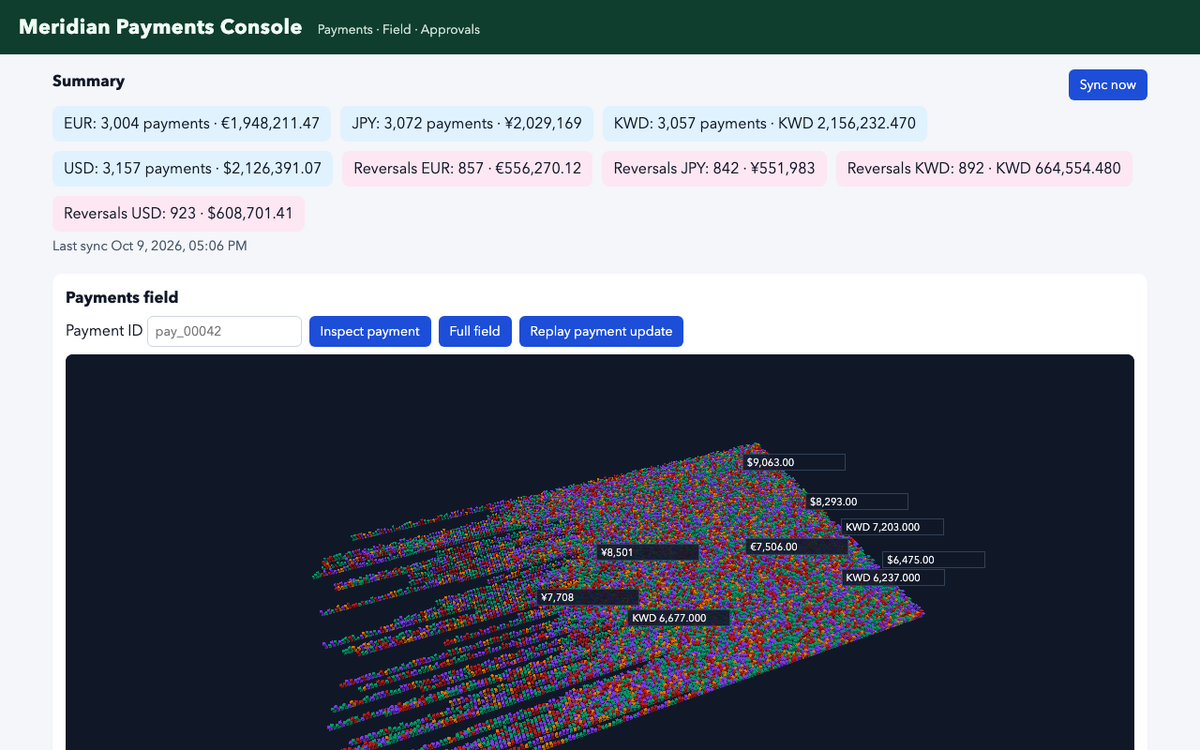Image resolution: width=1200 pixels, height=750 pixels.
Task: Click the $8,293.00 field label
Action: (858, 501)
